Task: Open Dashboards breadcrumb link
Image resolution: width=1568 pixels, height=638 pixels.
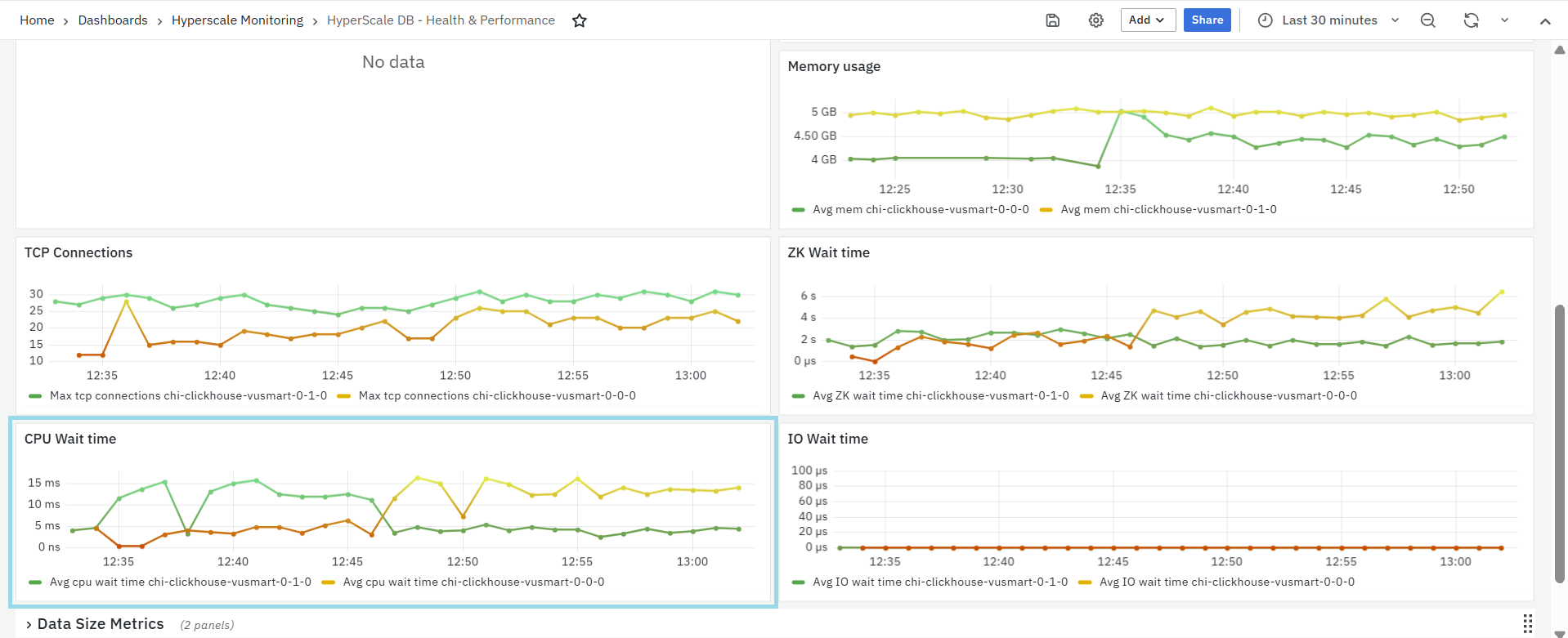Action: click(113, 20)
